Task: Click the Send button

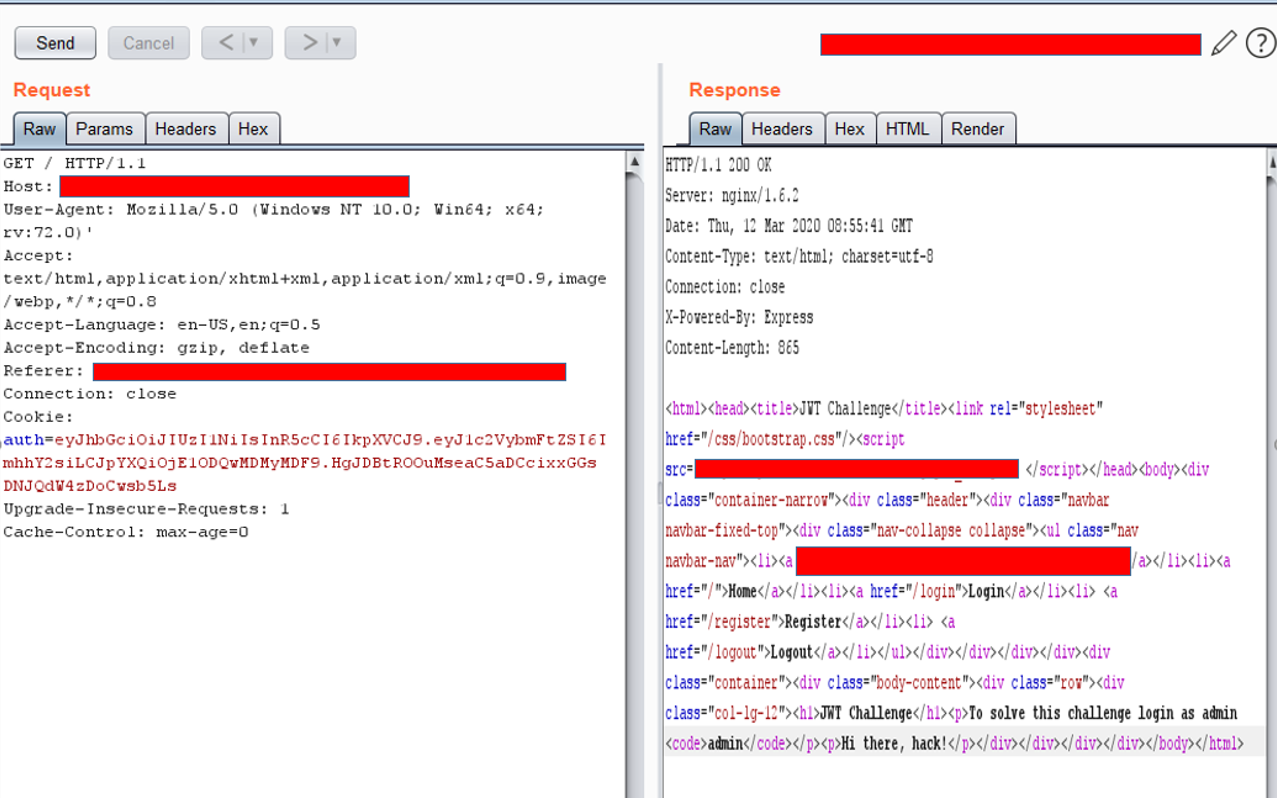Action: pos(55,43)
